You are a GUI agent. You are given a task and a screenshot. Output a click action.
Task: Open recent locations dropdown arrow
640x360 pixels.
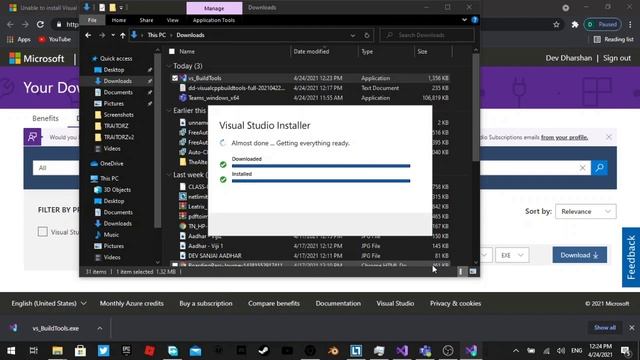[113, 36]
